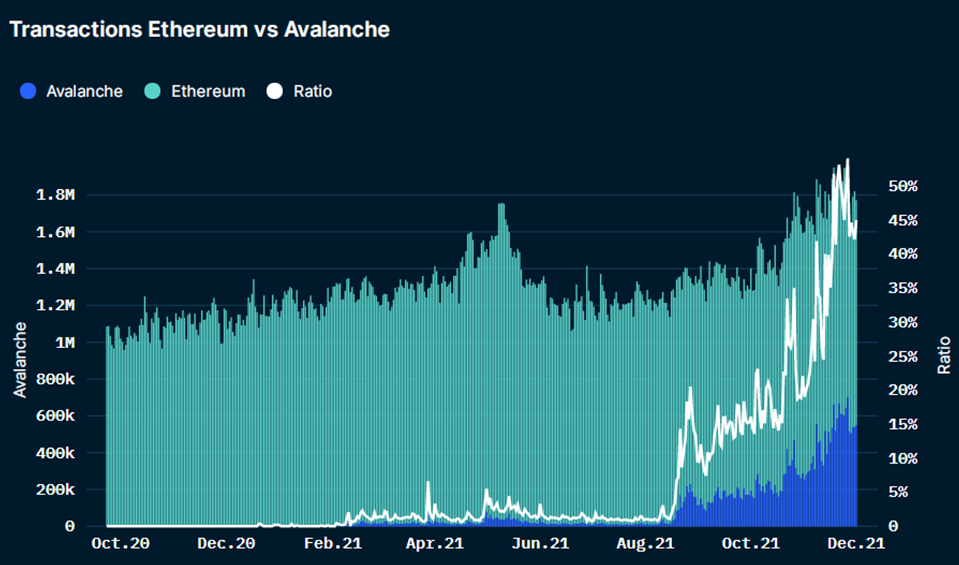
Task: Select the Dec.21 x-axis label
Action: coord(856,543)
